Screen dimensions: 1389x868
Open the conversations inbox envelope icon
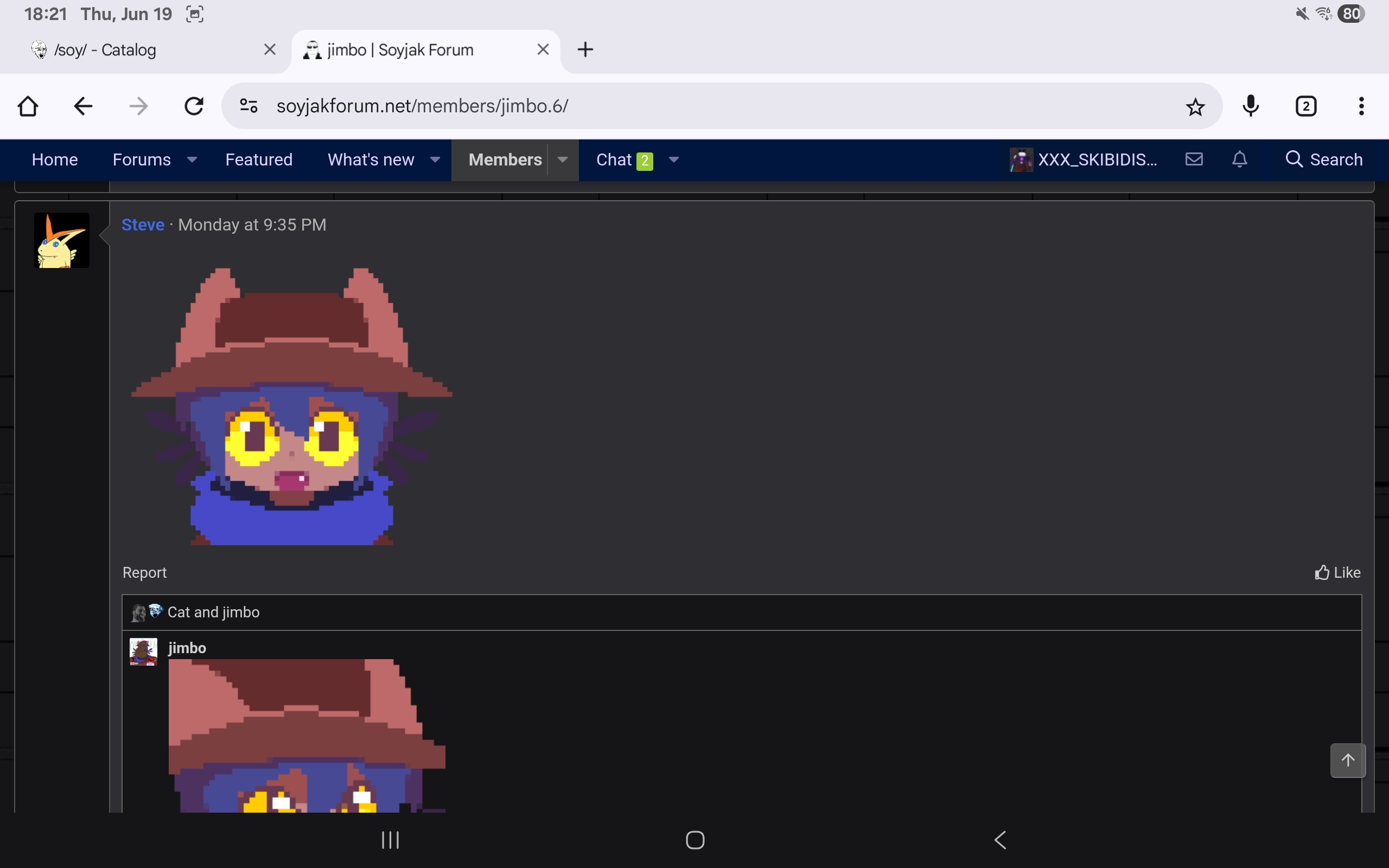tap(1194, 159)
